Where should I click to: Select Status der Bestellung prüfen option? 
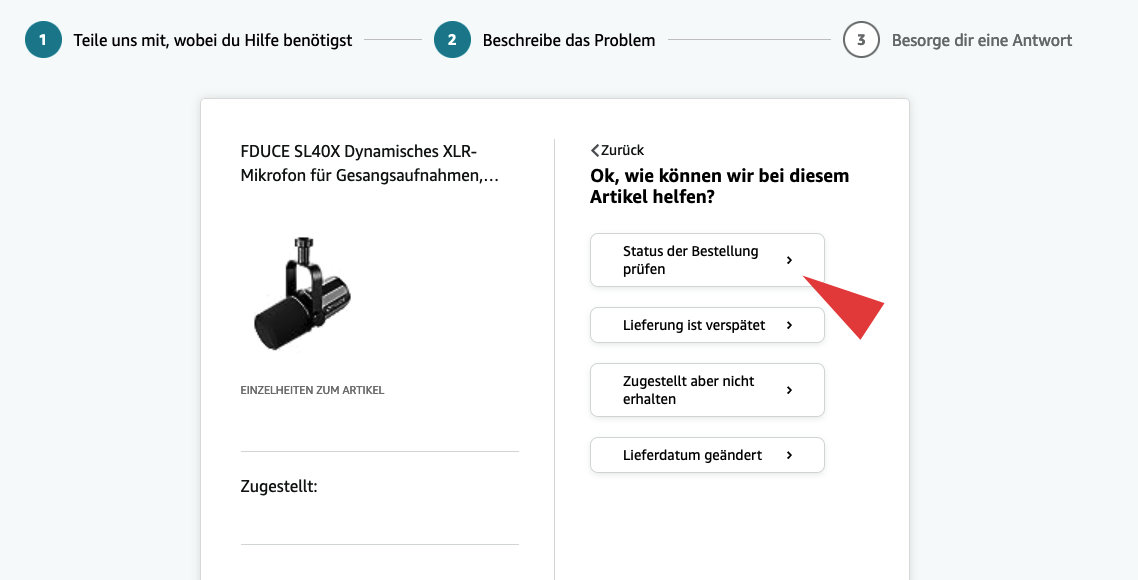pos(690,260)
